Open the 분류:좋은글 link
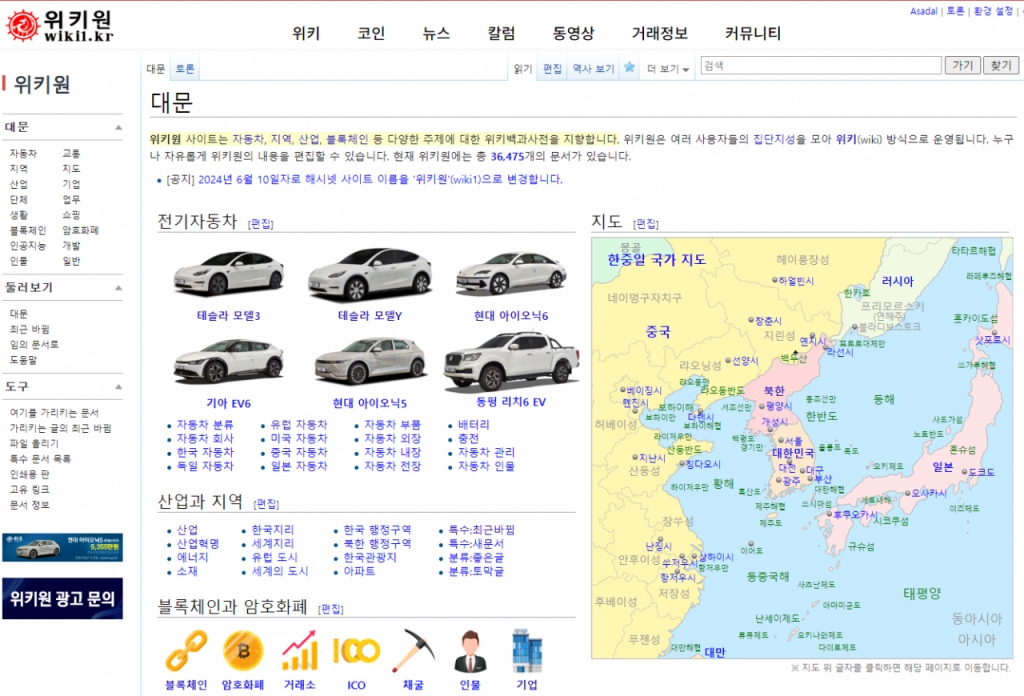This screenshot has width=1024, height=696. point(476,557)
